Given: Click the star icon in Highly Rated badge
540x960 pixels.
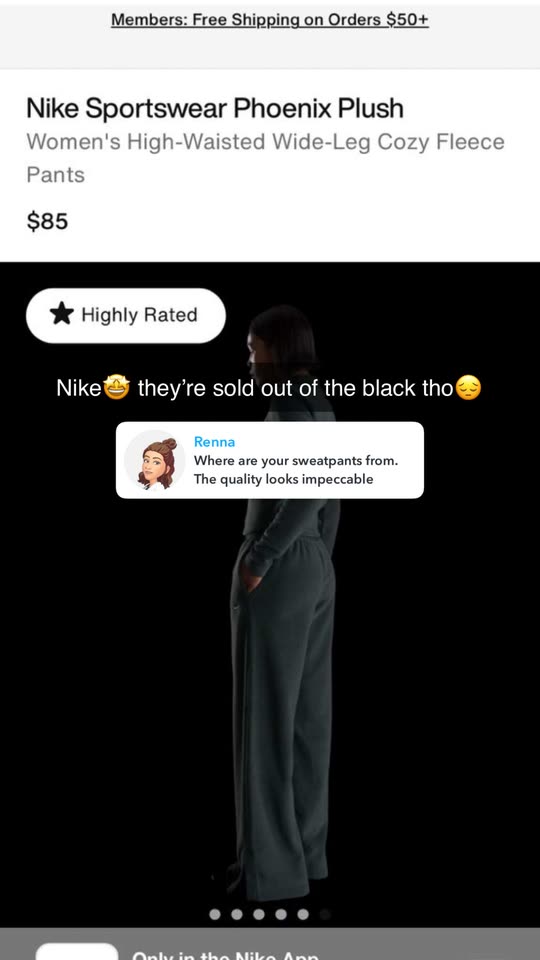Looking at the screenshot, I should pyautogui.click(x=61, y=315).
